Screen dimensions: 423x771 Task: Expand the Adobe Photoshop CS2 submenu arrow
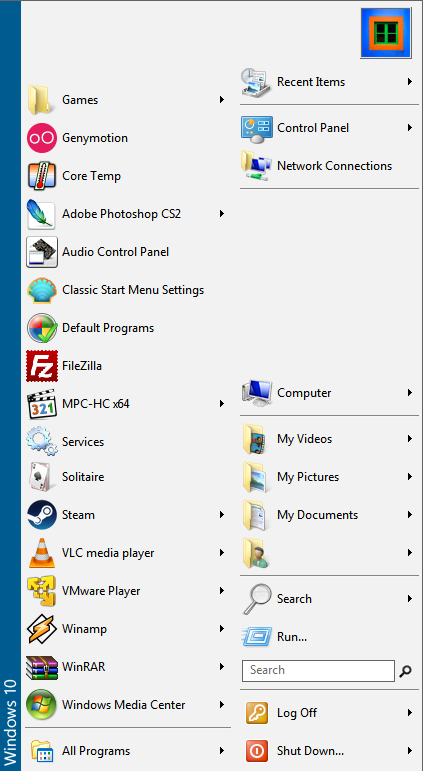[x=222, y=214]
